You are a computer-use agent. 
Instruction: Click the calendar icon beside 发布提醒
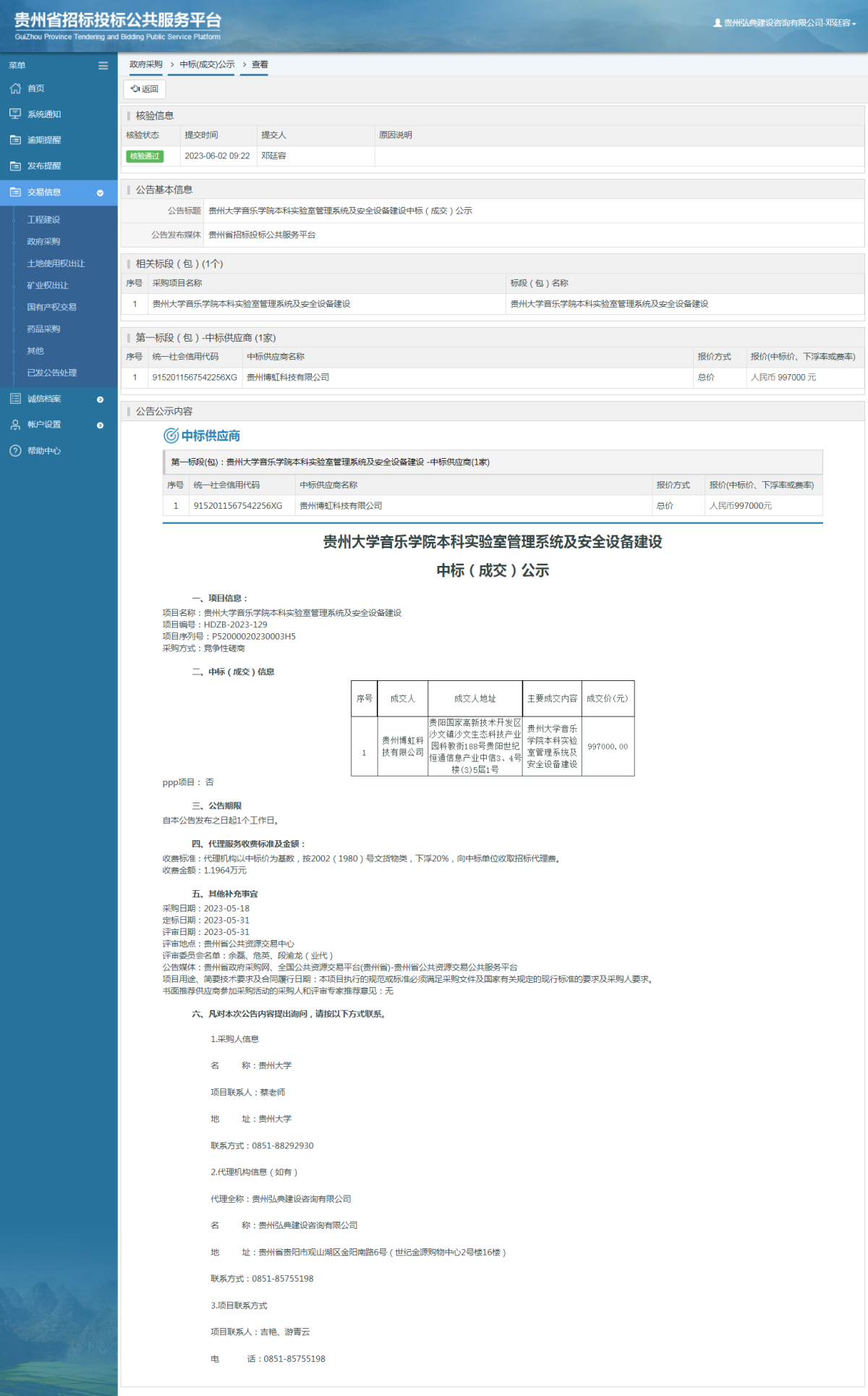(x=15, y=166)
